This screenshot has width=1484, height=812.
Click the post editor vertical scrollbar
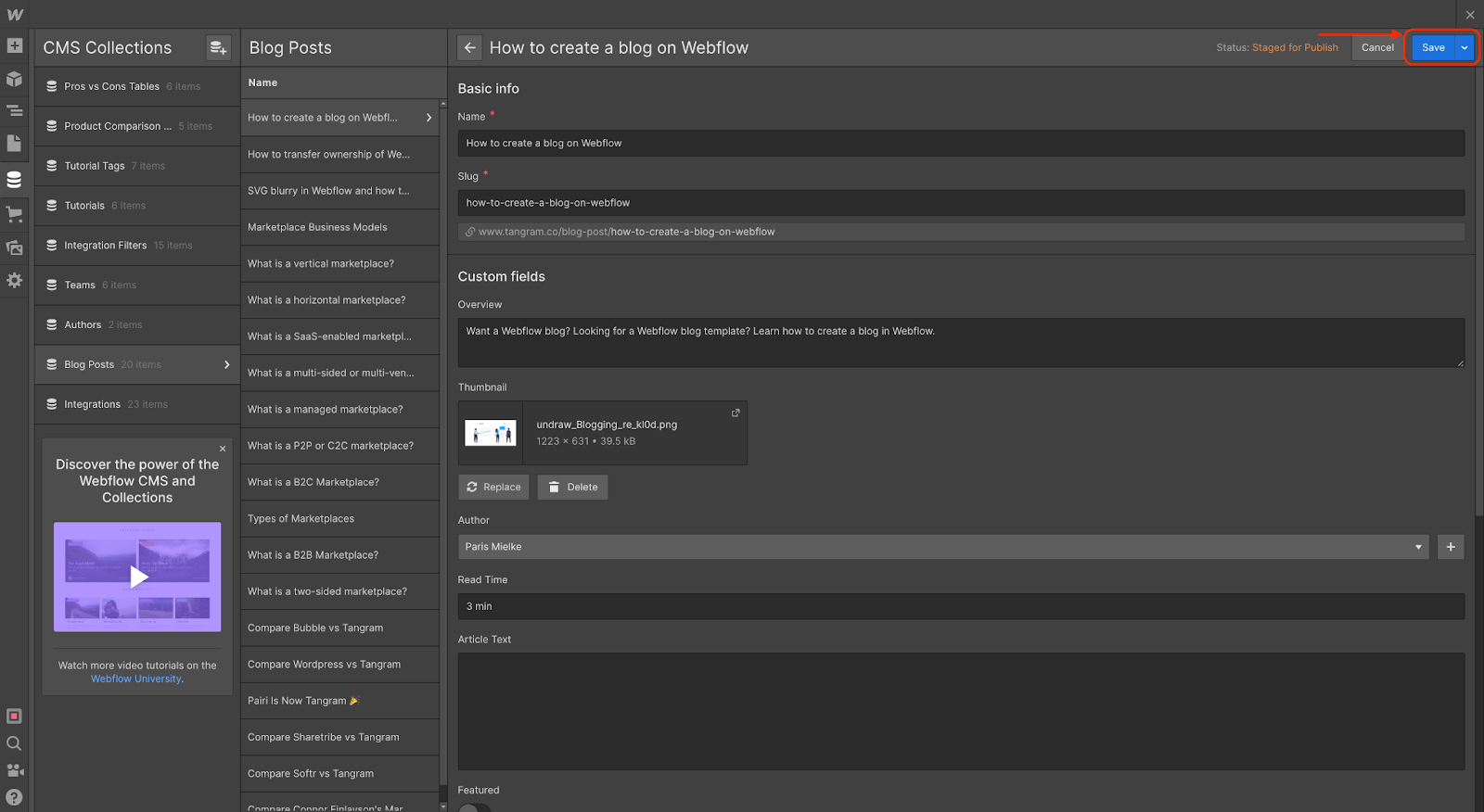(x=1479, y=292)
